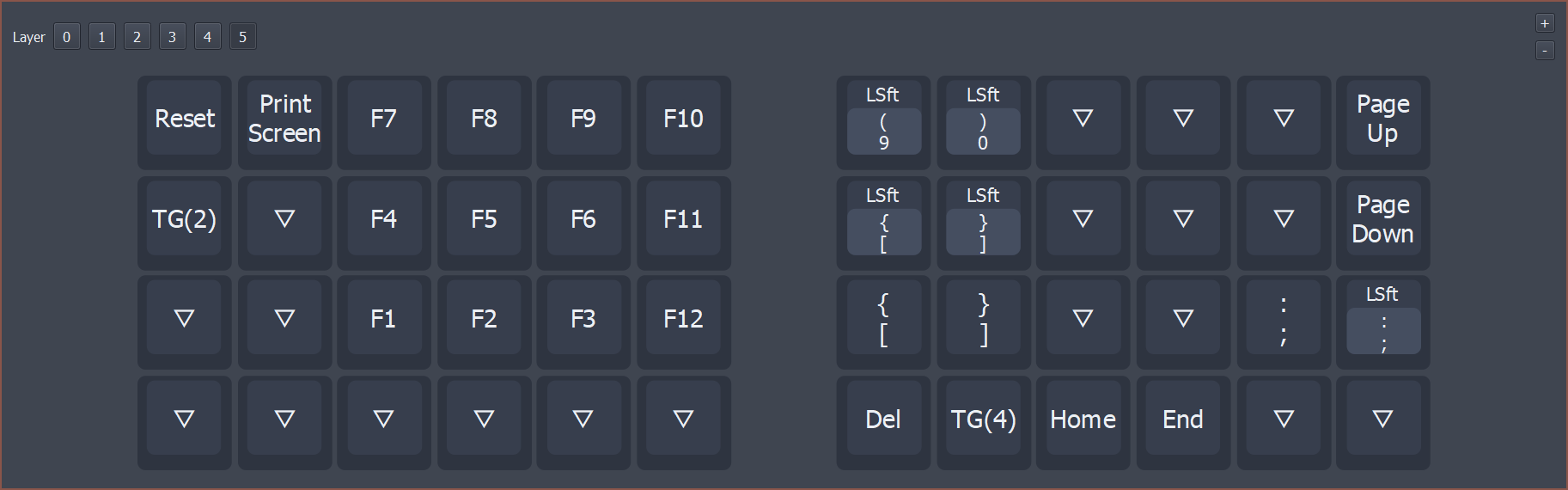This screenshot has height=490, width=1568.
Task: Select the Page Up key
Action: click(x=1382, y=119)
